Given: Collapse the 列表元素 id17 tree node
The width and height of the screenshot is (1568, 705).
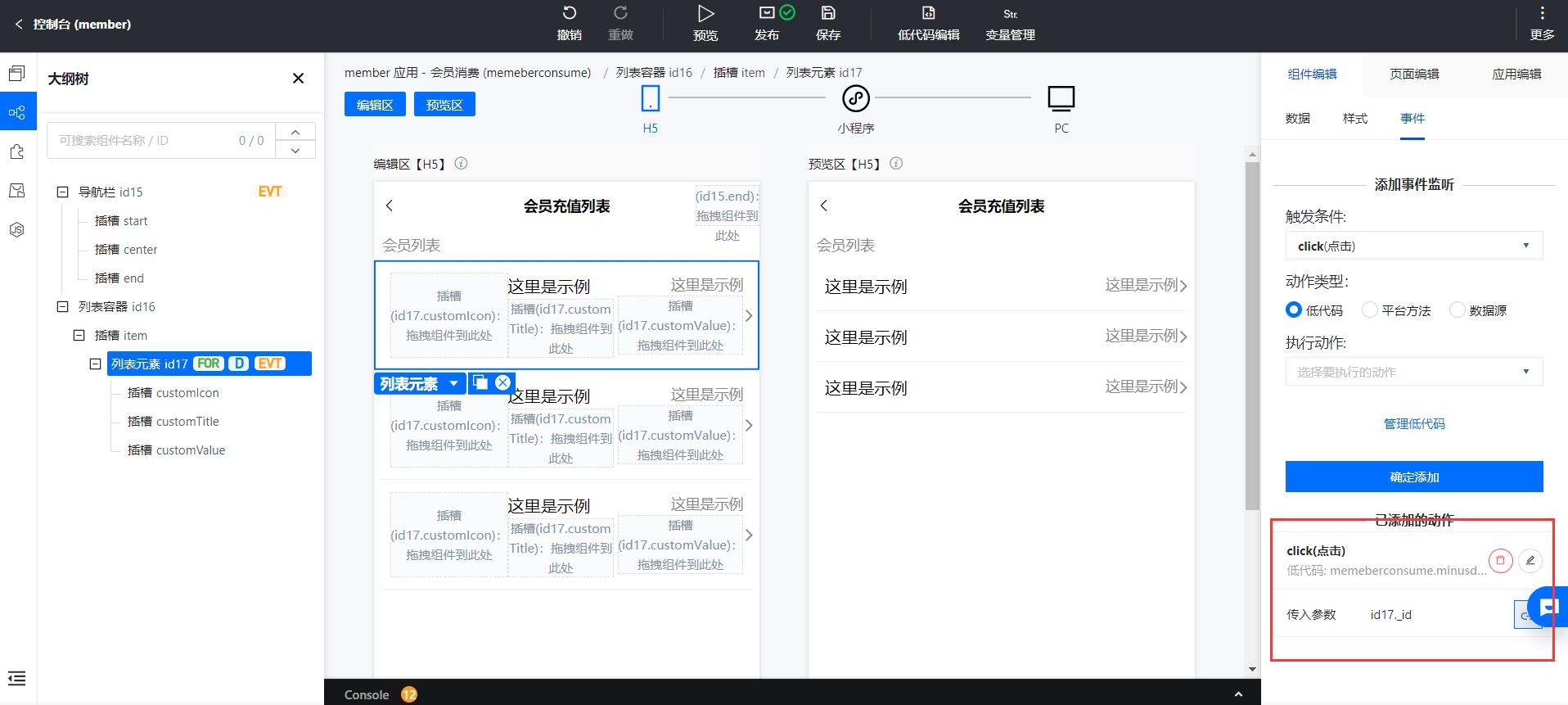Looking at the screenshot, I should (95, 364).
